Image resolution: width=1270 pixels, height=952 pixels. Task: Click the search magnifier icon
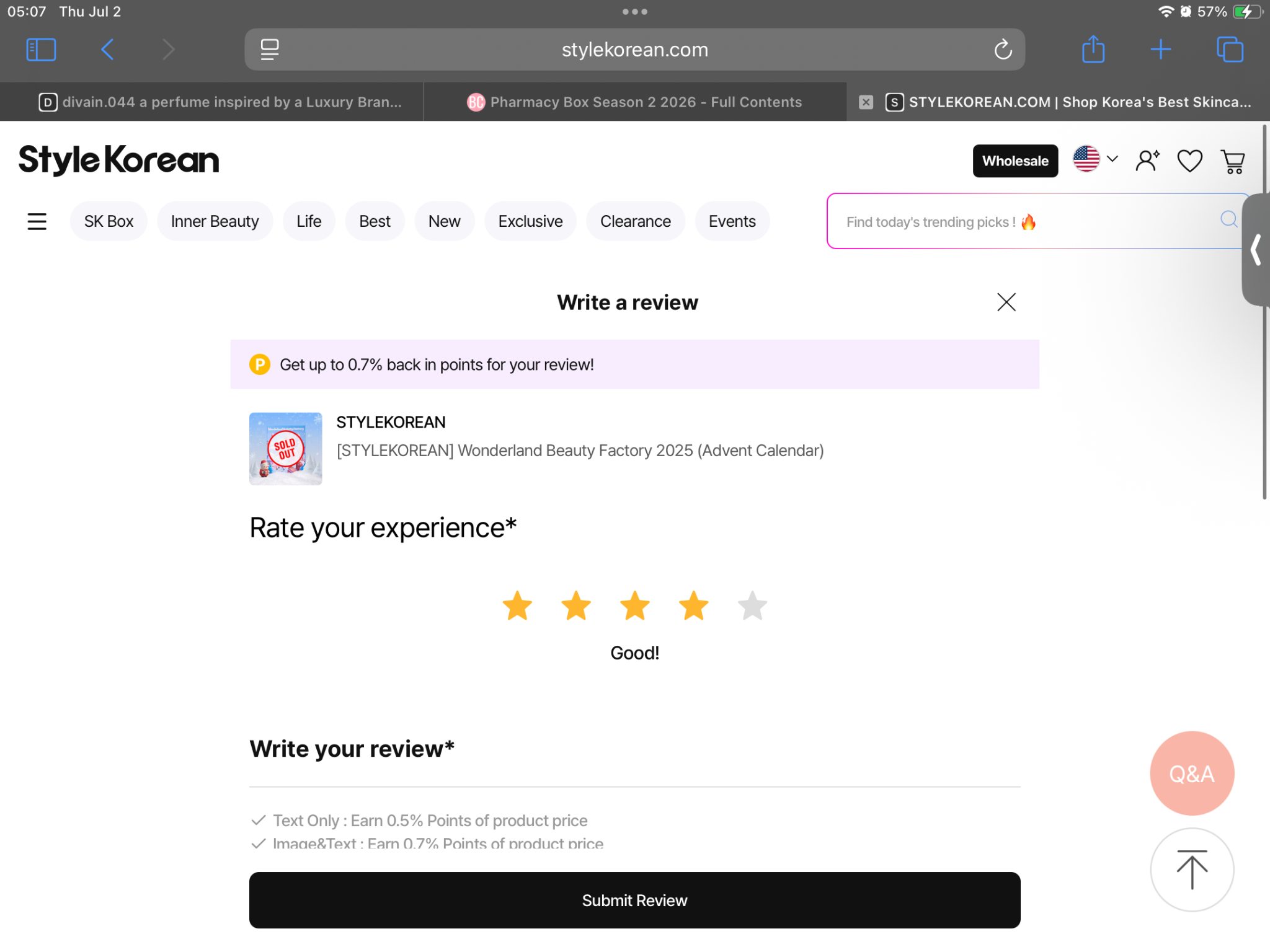[1228, 219]
